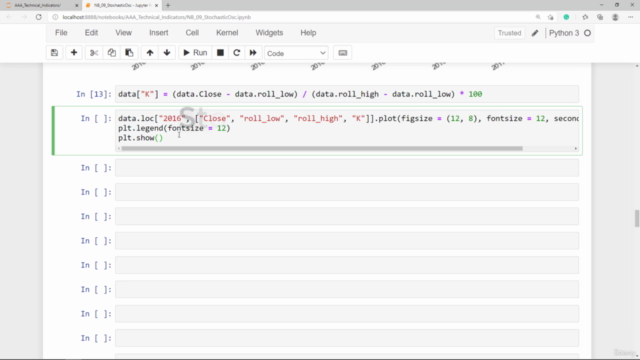Click the vertical page scrollbar thumb
The image size is (640, 360).
[x=637, y=218]
